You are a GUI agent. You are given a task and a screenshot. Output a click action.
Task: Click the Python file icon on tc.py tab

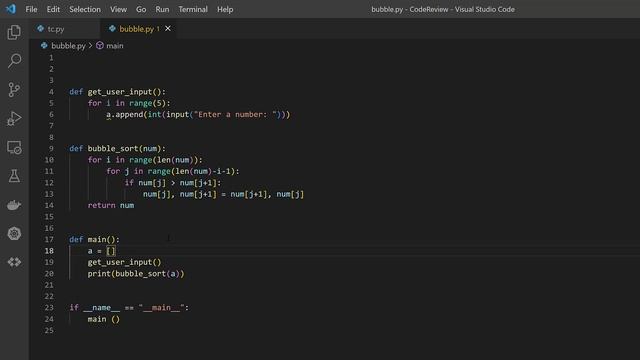pyautogui.click(x=40, y=29)
